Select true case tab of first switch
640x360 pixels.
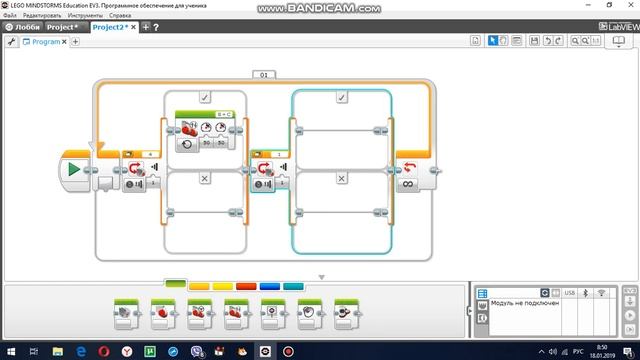point(205,97)
